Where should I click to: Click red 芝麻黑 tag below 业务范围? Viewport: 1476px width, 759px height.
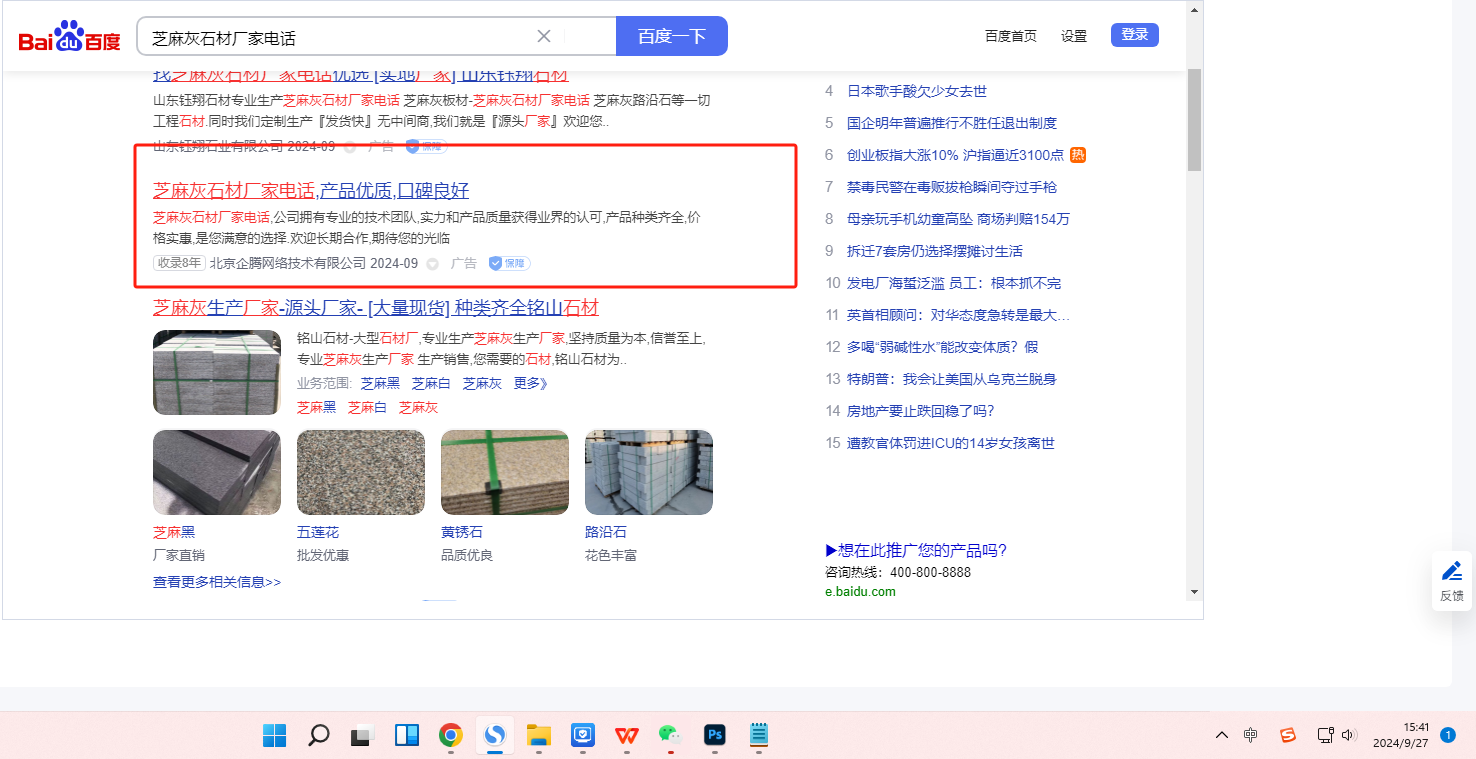click(x=316, y=408)
